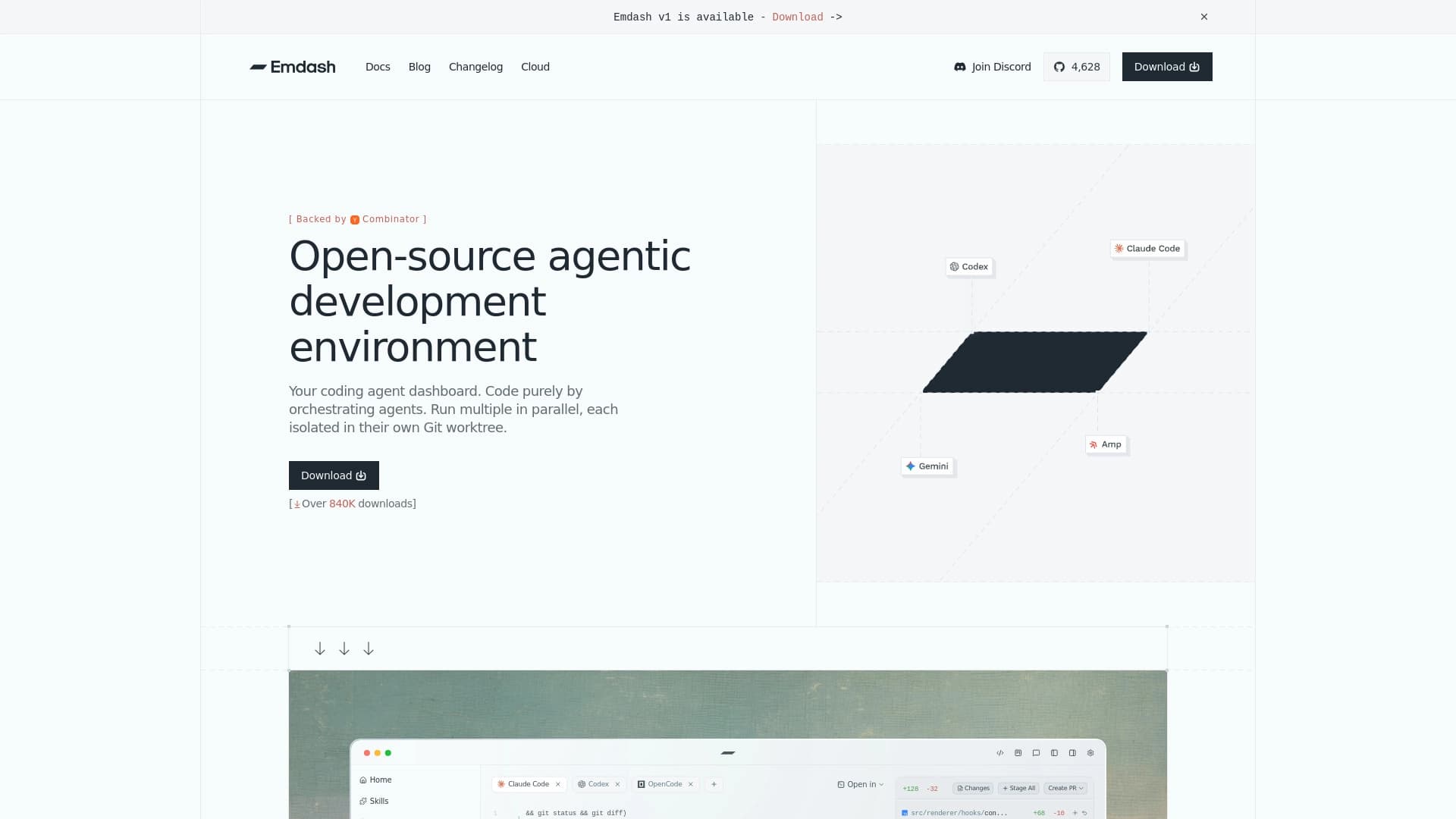
Task: Toggle the left sidebar panel icon in app preview
Action: click(1054, 753)
